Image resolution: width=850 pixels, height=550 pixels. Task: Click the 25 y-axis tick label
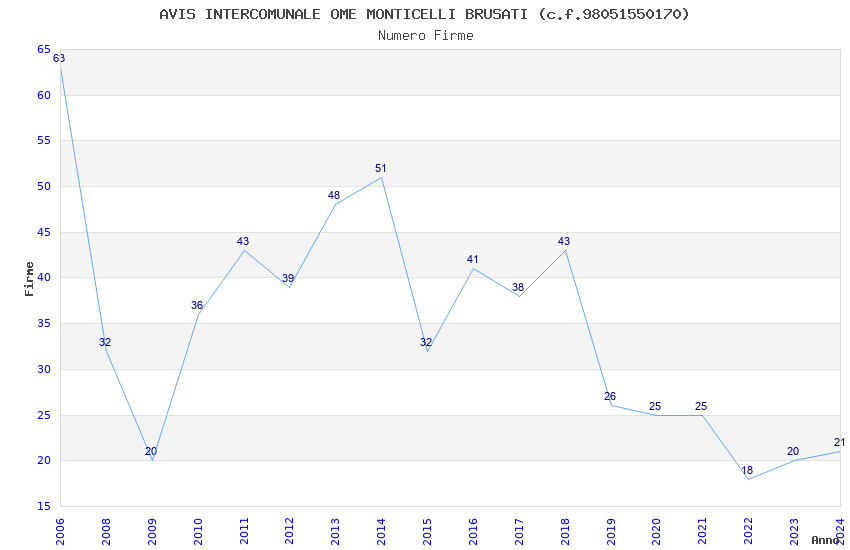point(44,416)
